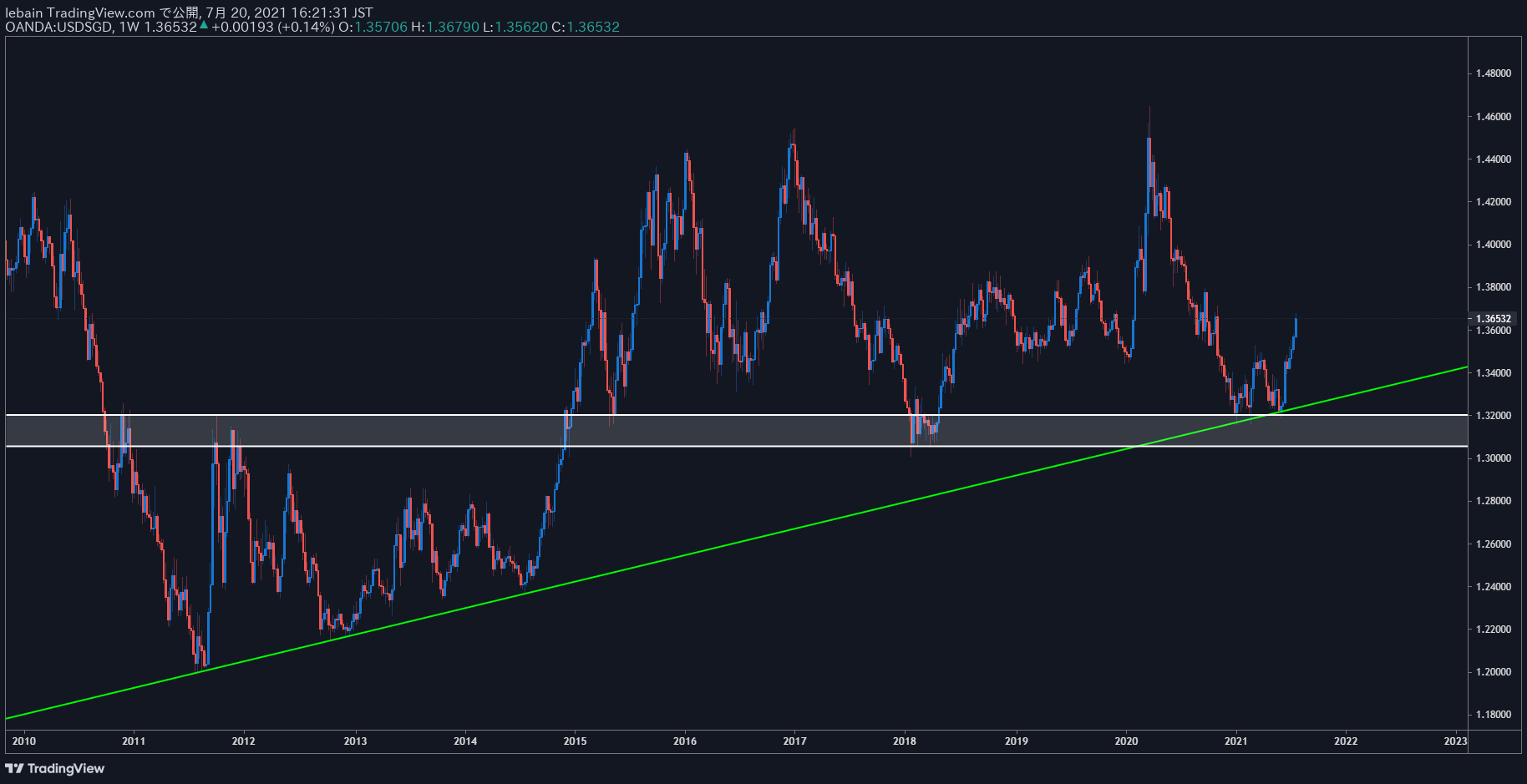1527x784 pixels.
Task: Click the 2014 year label on time axis
Action: (465, 741)
